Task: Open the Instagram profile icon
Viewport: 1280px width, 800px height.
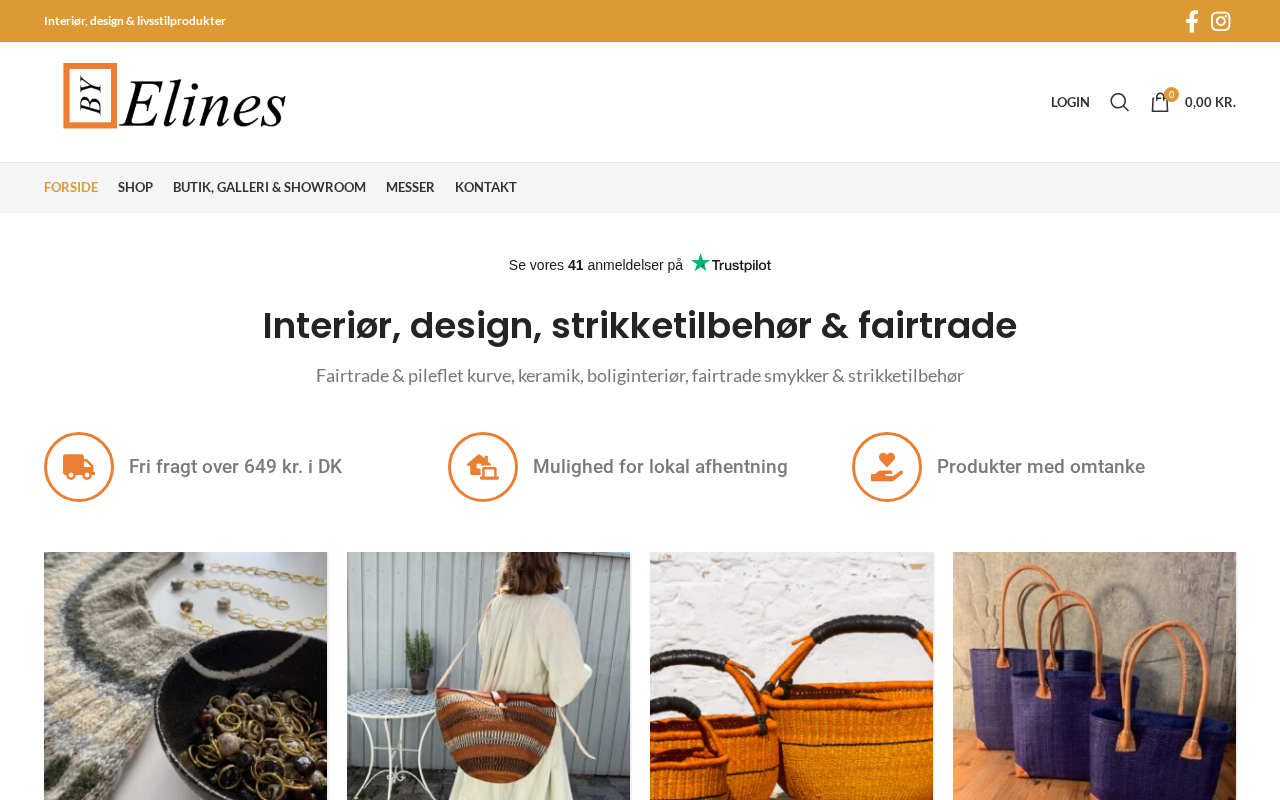Action: [1221, 21]
